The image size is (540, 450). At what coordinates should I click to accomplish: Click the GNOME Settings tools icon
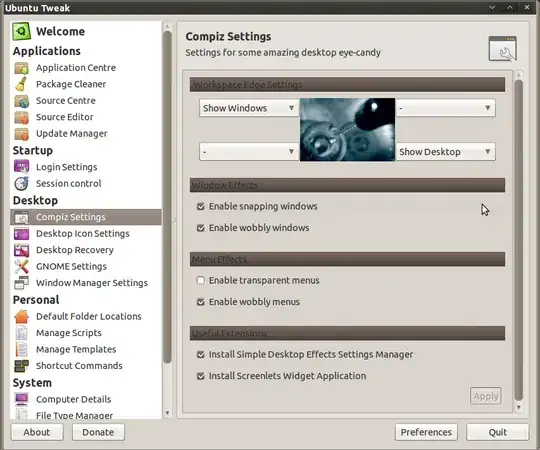tap(21, 267)
